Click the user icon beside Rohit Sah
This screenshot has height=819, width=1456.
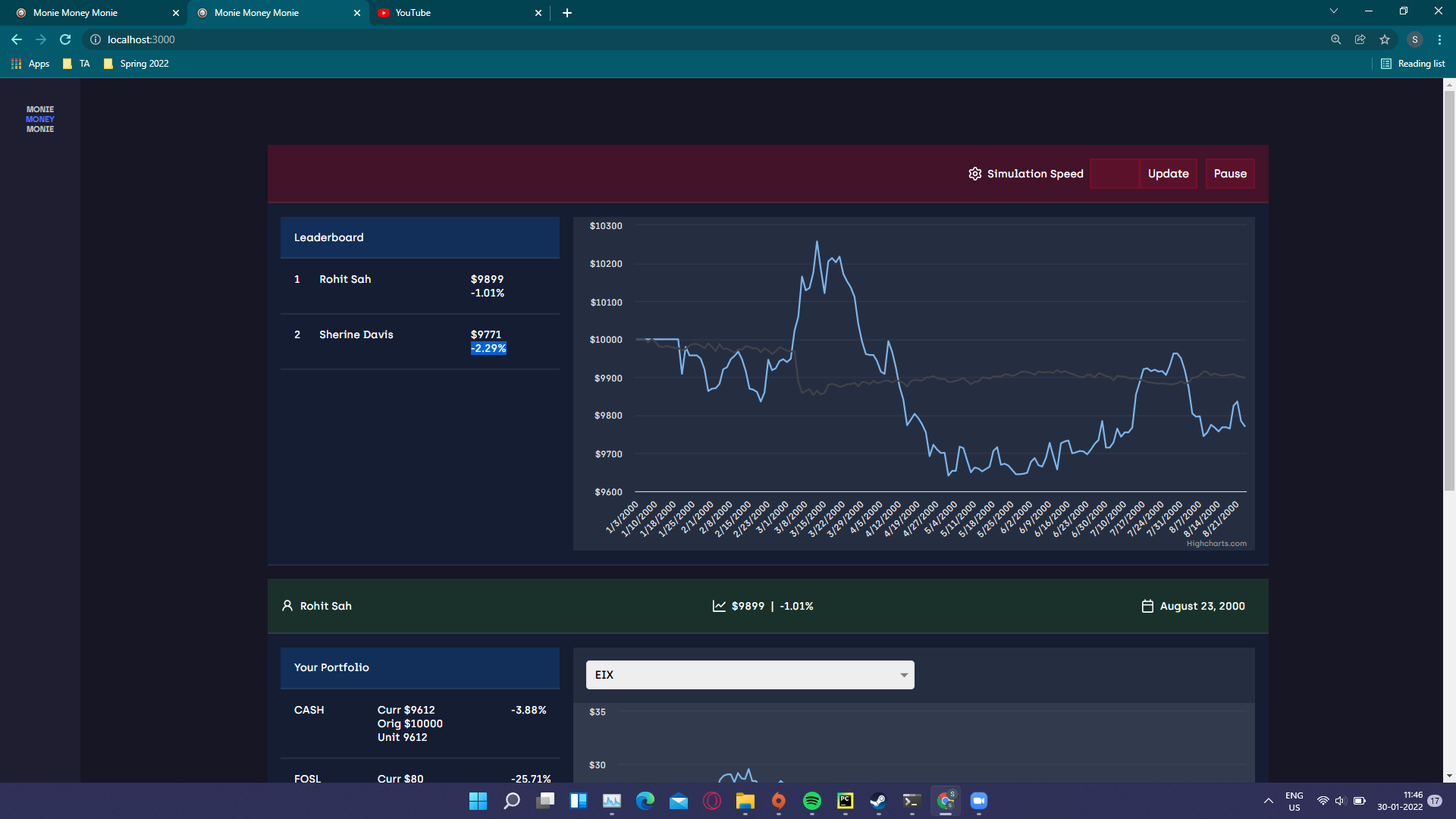(287, 606)
